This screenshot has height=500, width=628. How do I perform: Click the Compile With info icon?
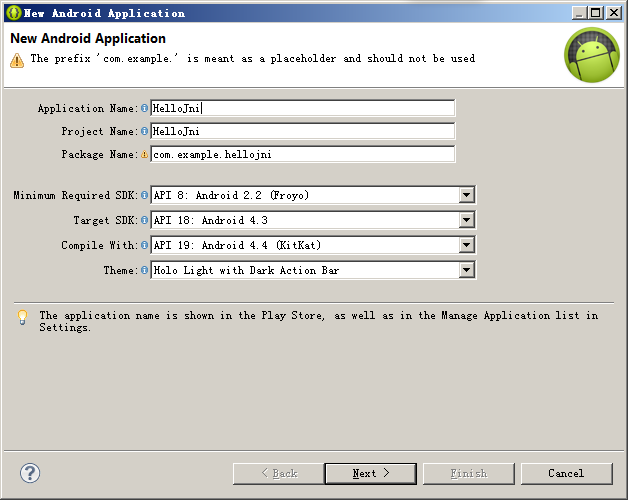pos(144,245)
